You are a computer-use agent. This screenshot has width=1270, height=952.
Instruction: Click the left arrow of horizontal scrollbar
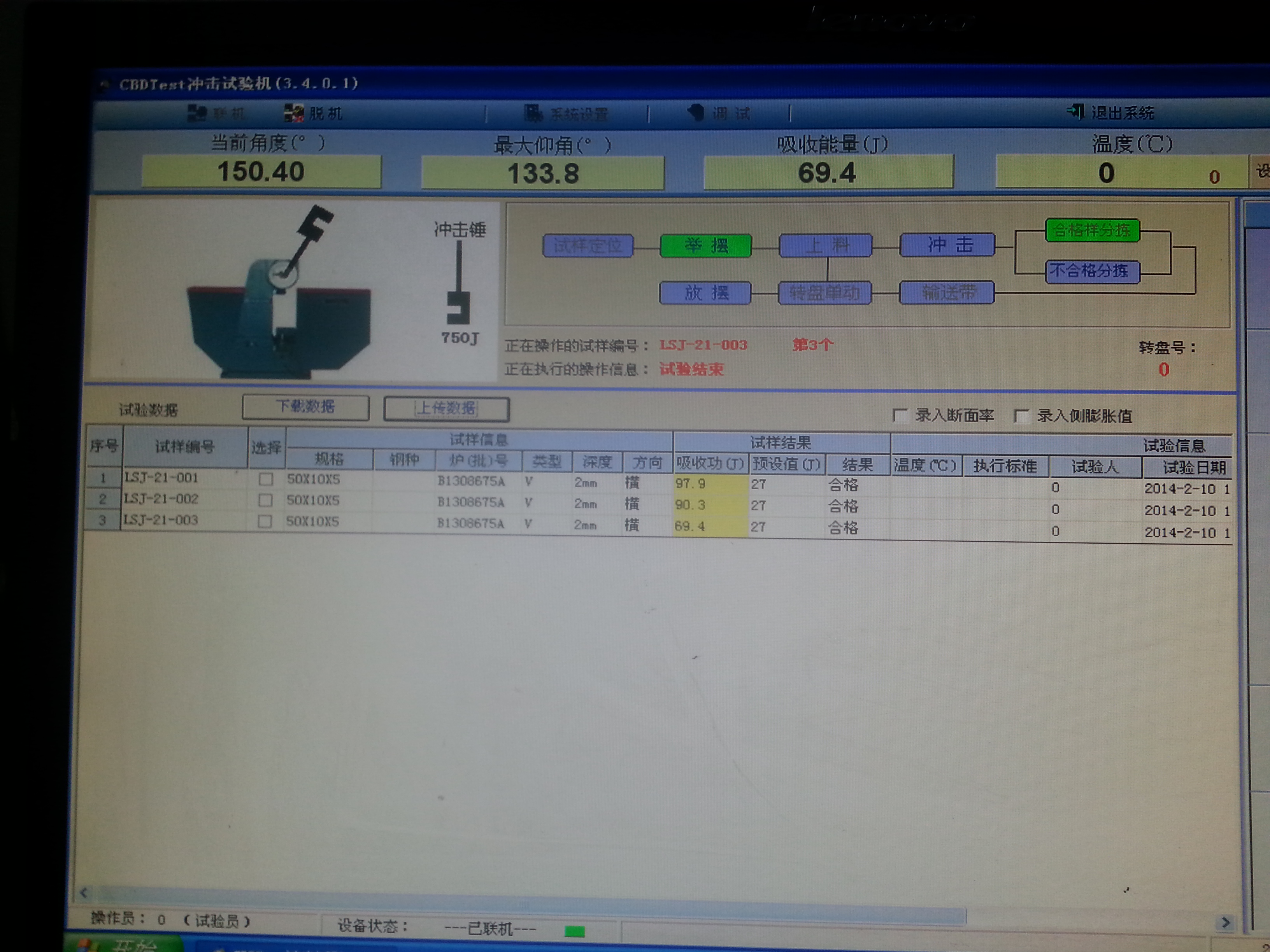(x=84, y=892)
